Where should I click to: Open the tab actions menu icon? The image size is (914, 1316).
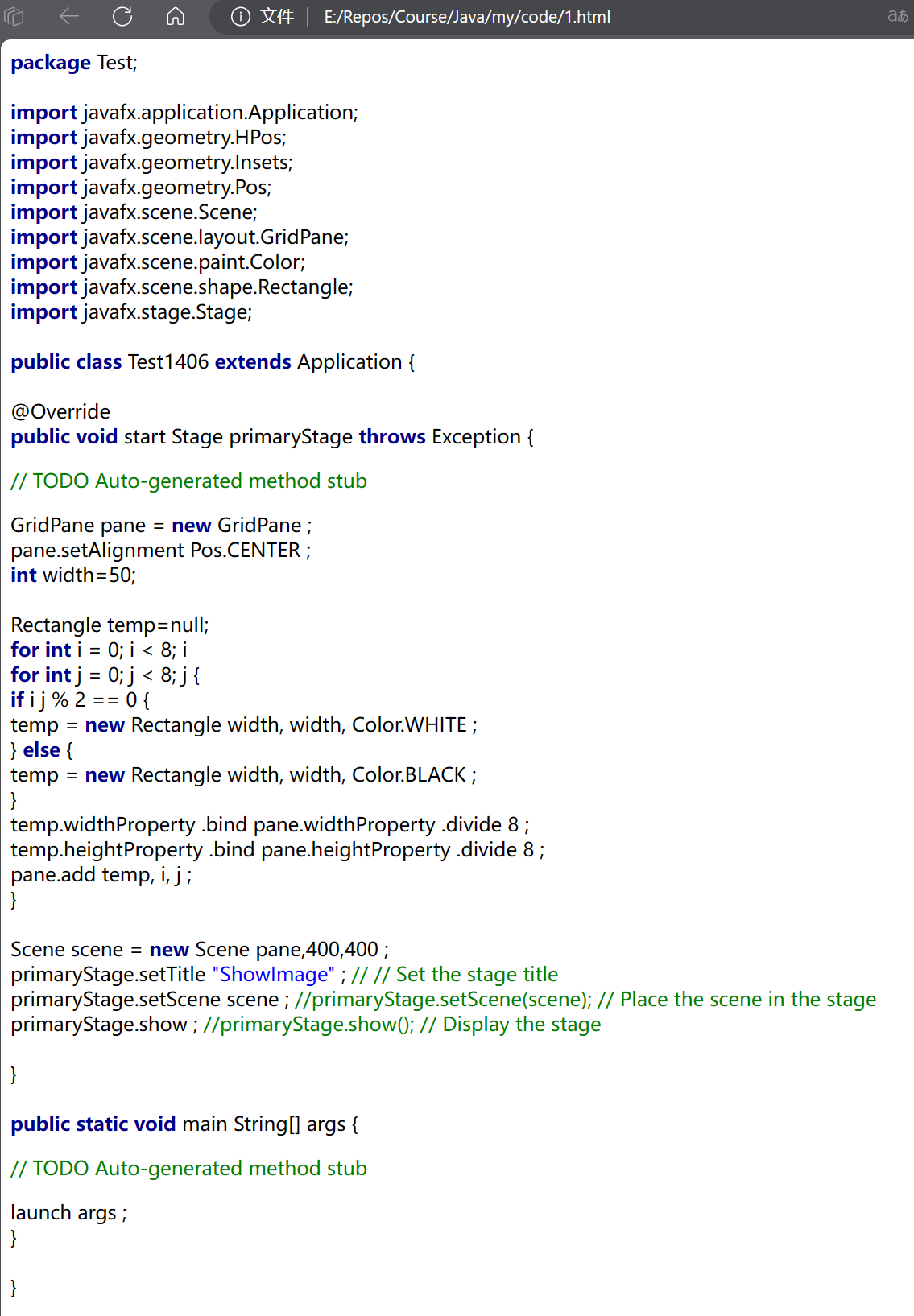click(x=14, y=16)
